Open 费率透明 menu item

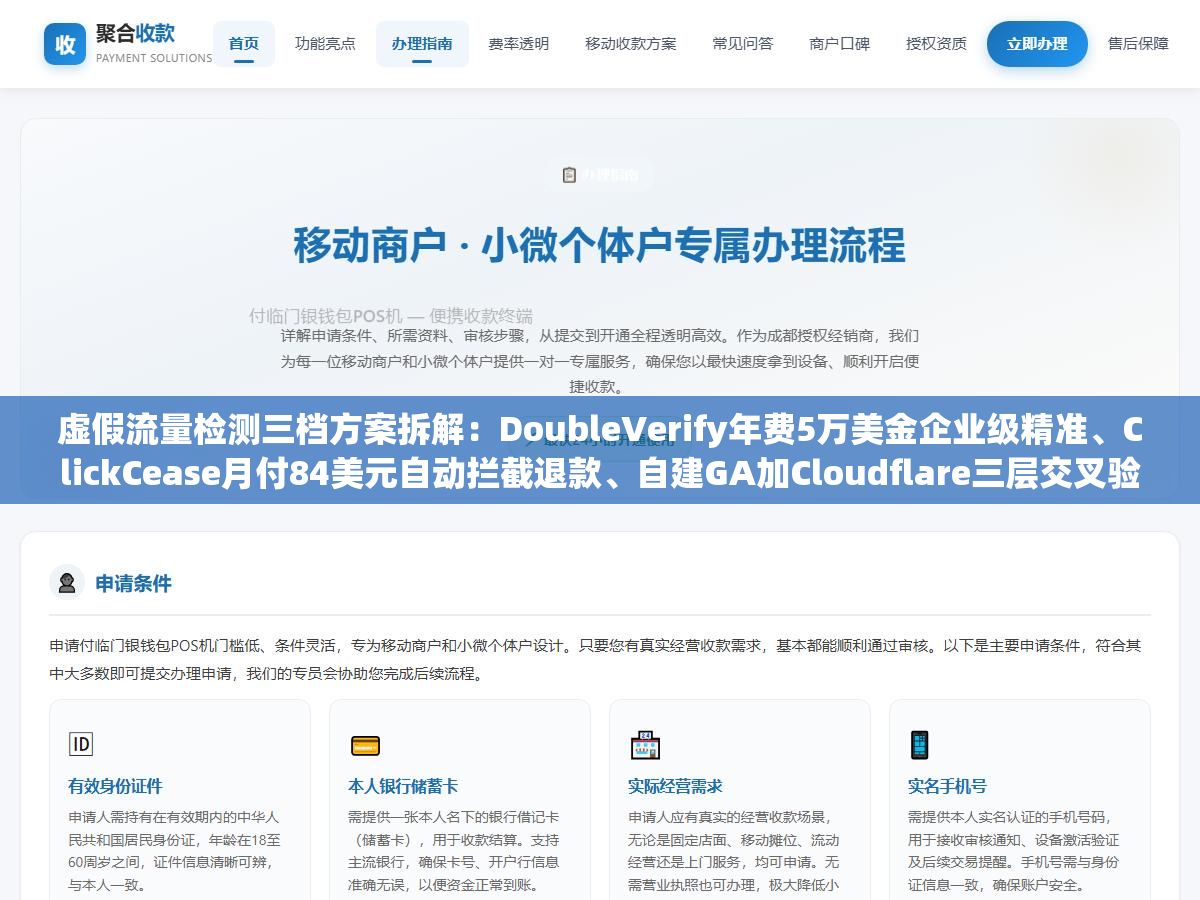pyautogui.click(x=518, y=44)
